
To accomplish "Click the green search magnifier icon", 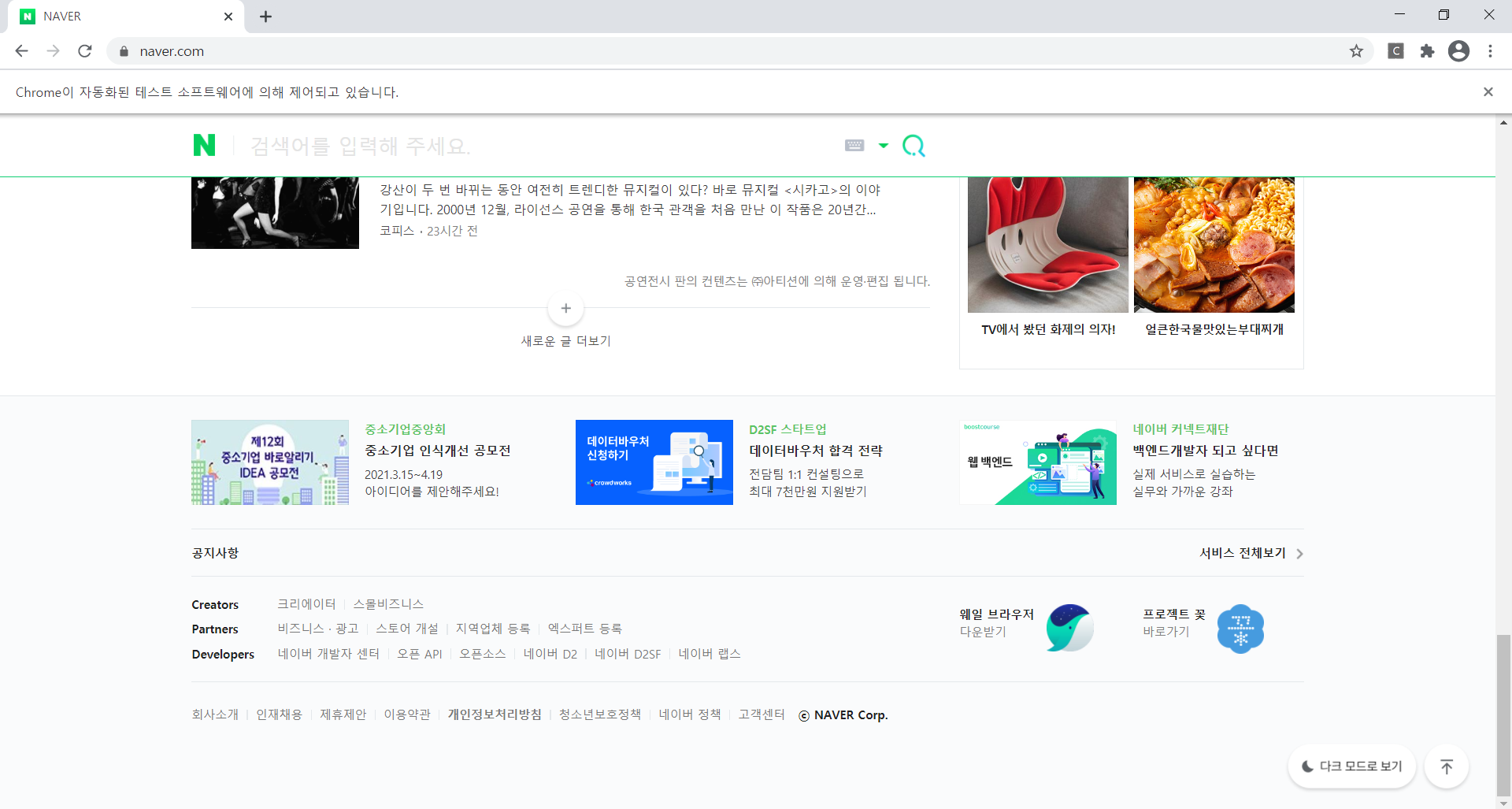I will point(913,146).
